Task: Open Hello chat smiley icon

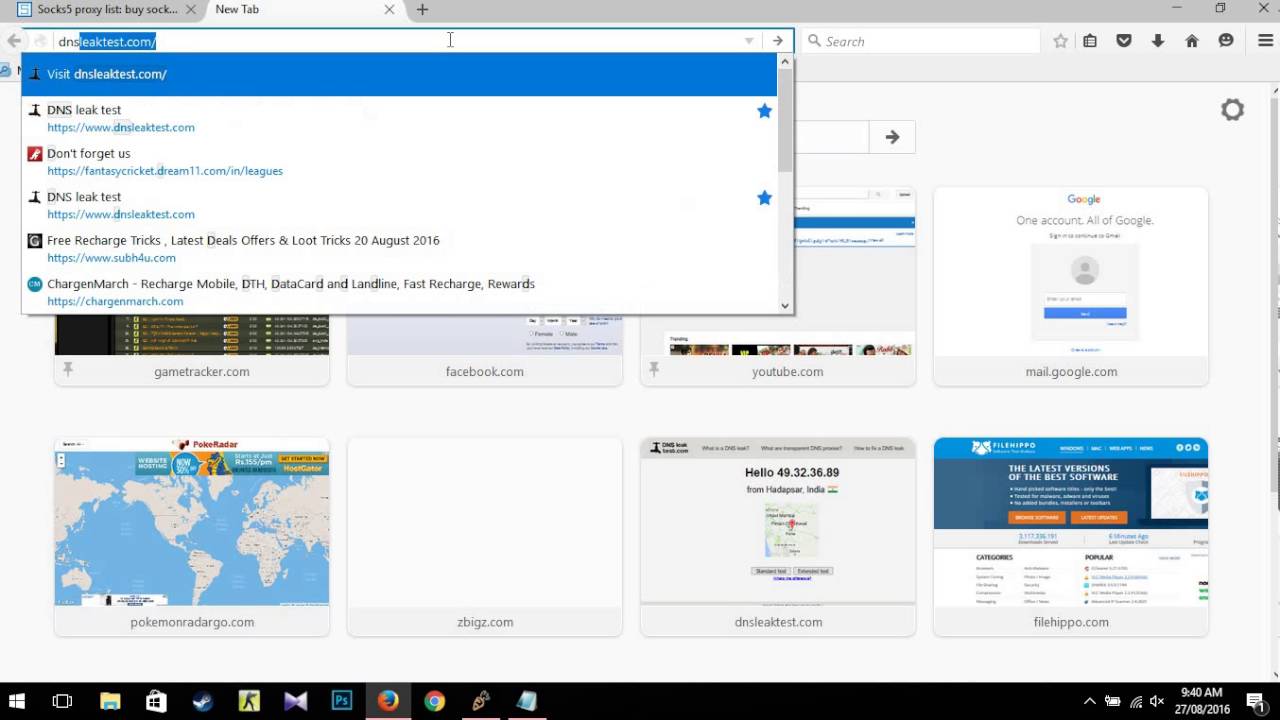Action: pyautogui.click(x=1226, y=41)
